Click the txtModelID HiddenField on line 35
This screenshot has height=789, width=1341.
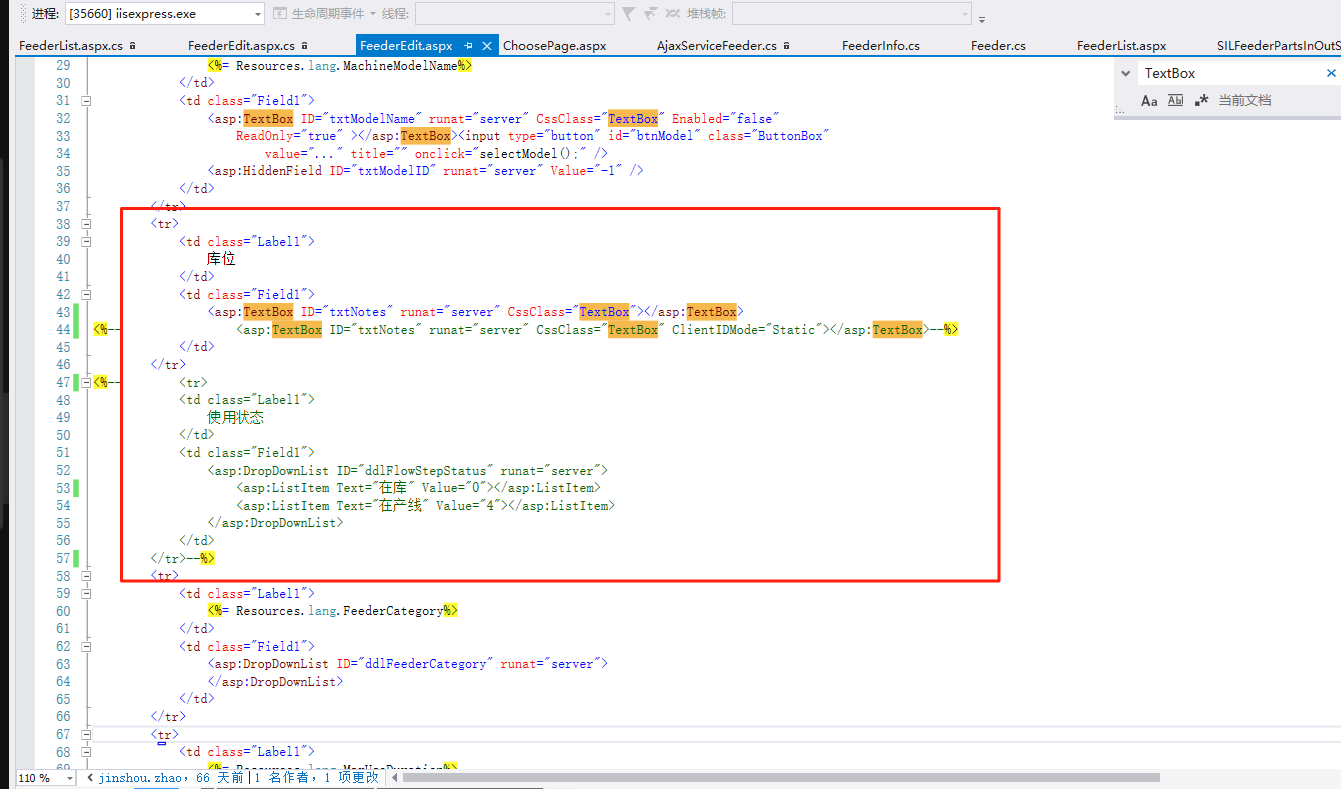425,171
